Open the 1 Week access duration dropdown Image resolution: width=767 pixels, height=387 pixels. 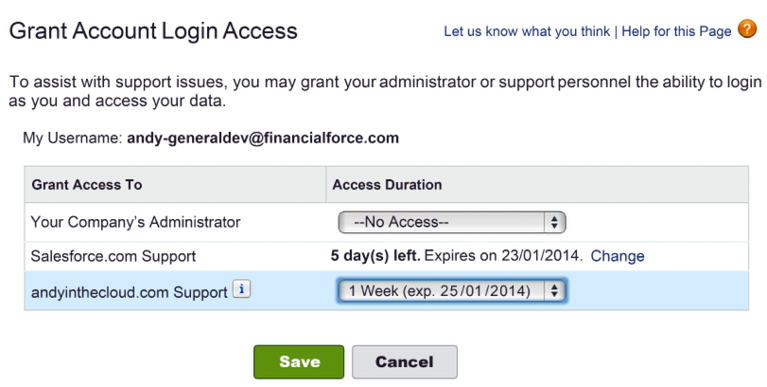[x=452, y=291]
